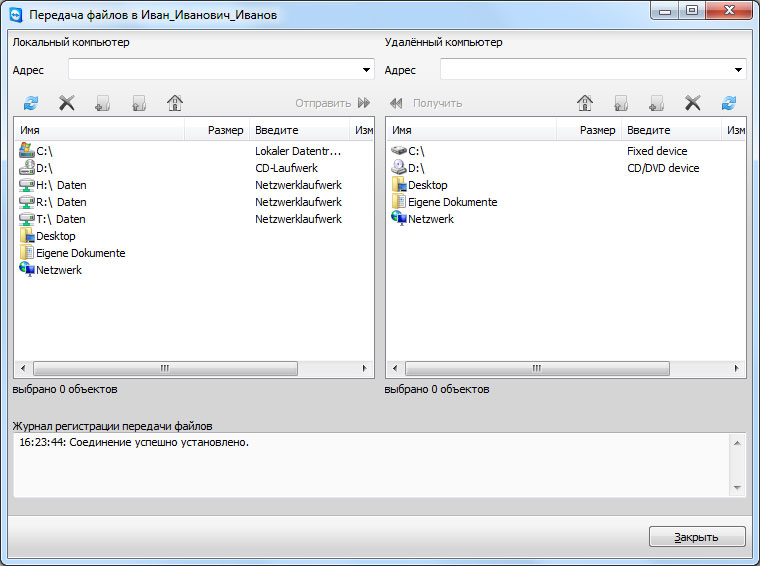Click the Lokaler Datentr… type cell

coord(298,151)
